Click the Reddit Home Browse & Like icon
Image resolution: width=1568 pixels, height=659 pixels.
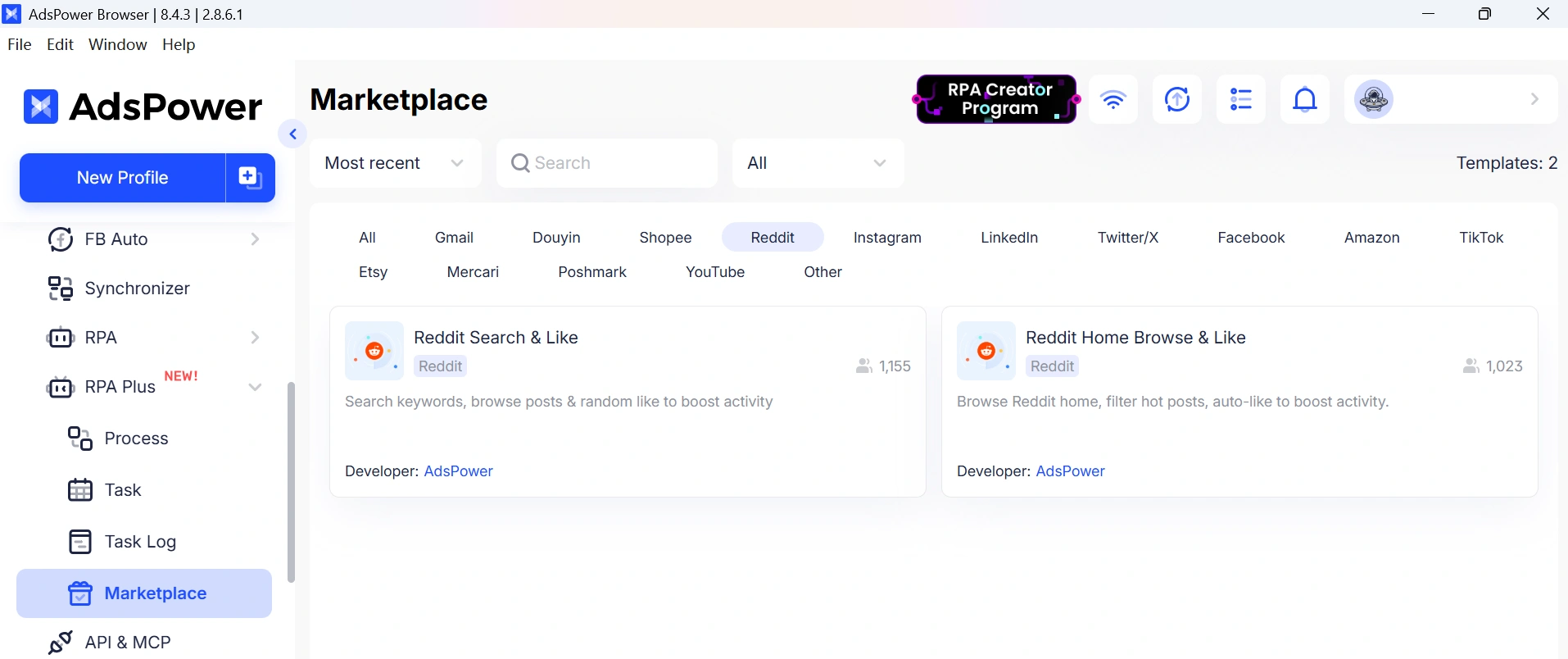click(986, 351)
